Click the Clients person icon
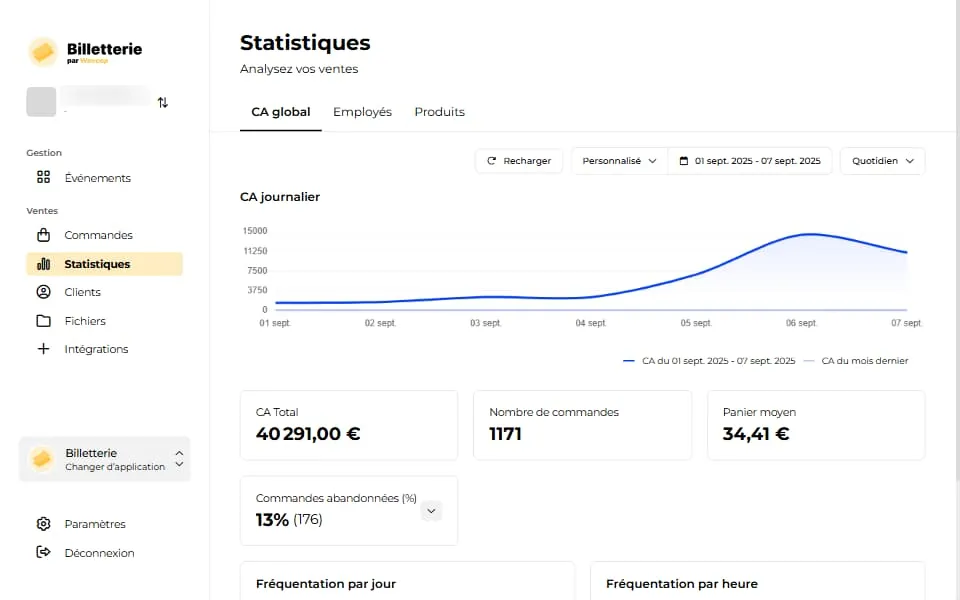The height and width of the screenshot is (600, 960). coord(43,292)
